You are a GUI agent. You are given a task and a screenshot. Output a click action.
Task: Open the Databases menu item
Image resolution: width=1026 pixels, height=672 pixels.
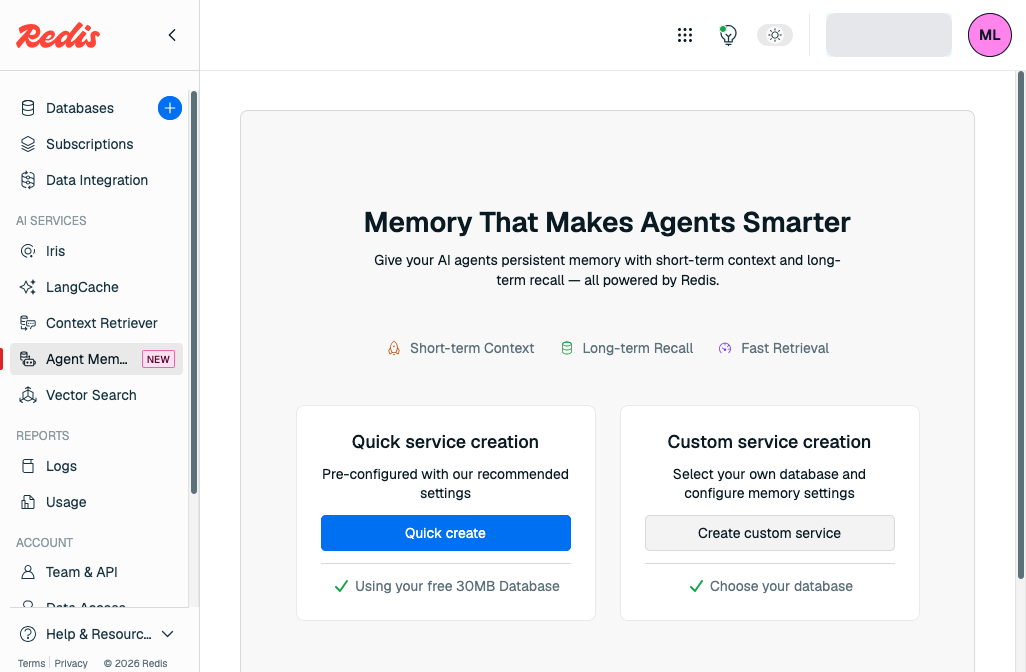click(x=80, y=108)
